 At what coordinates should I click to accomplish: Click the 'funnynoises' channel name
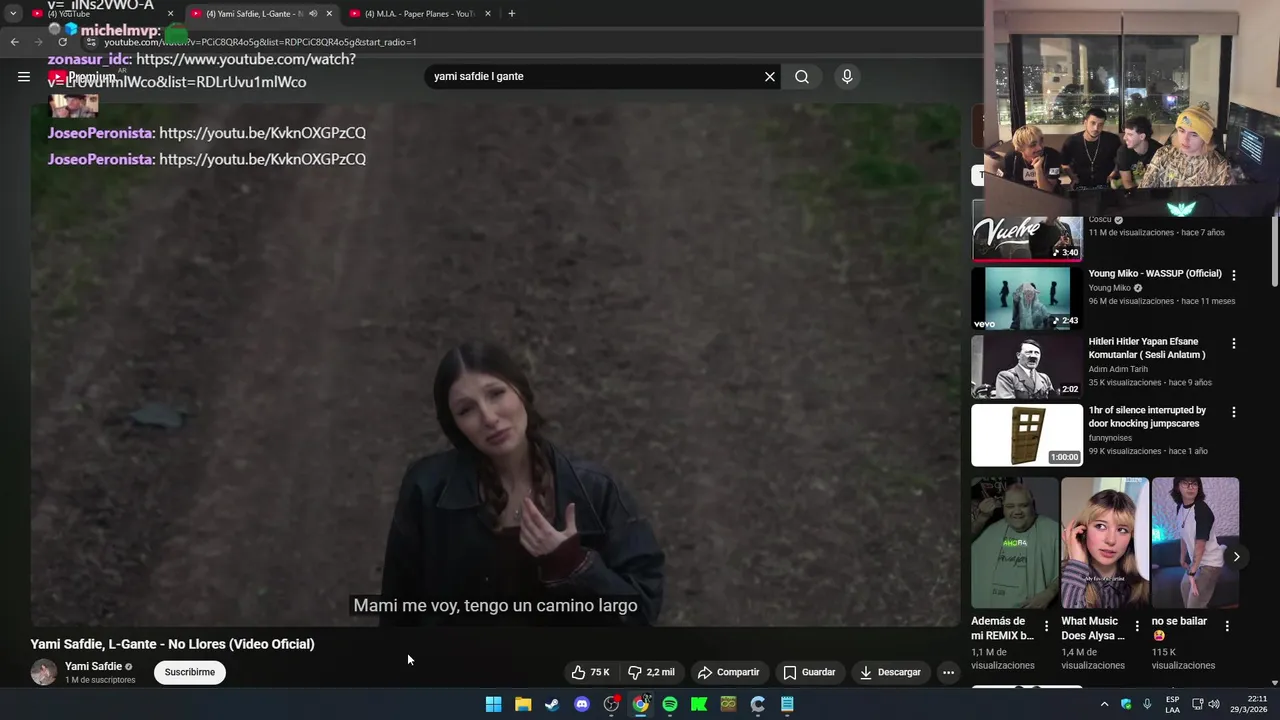(1110, 438)
